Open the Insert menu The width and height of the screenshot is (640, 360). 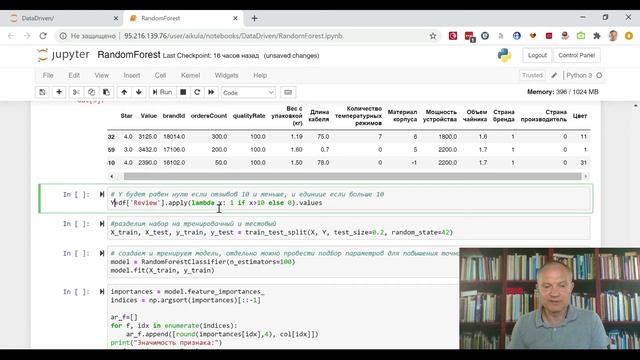[132, 76]
